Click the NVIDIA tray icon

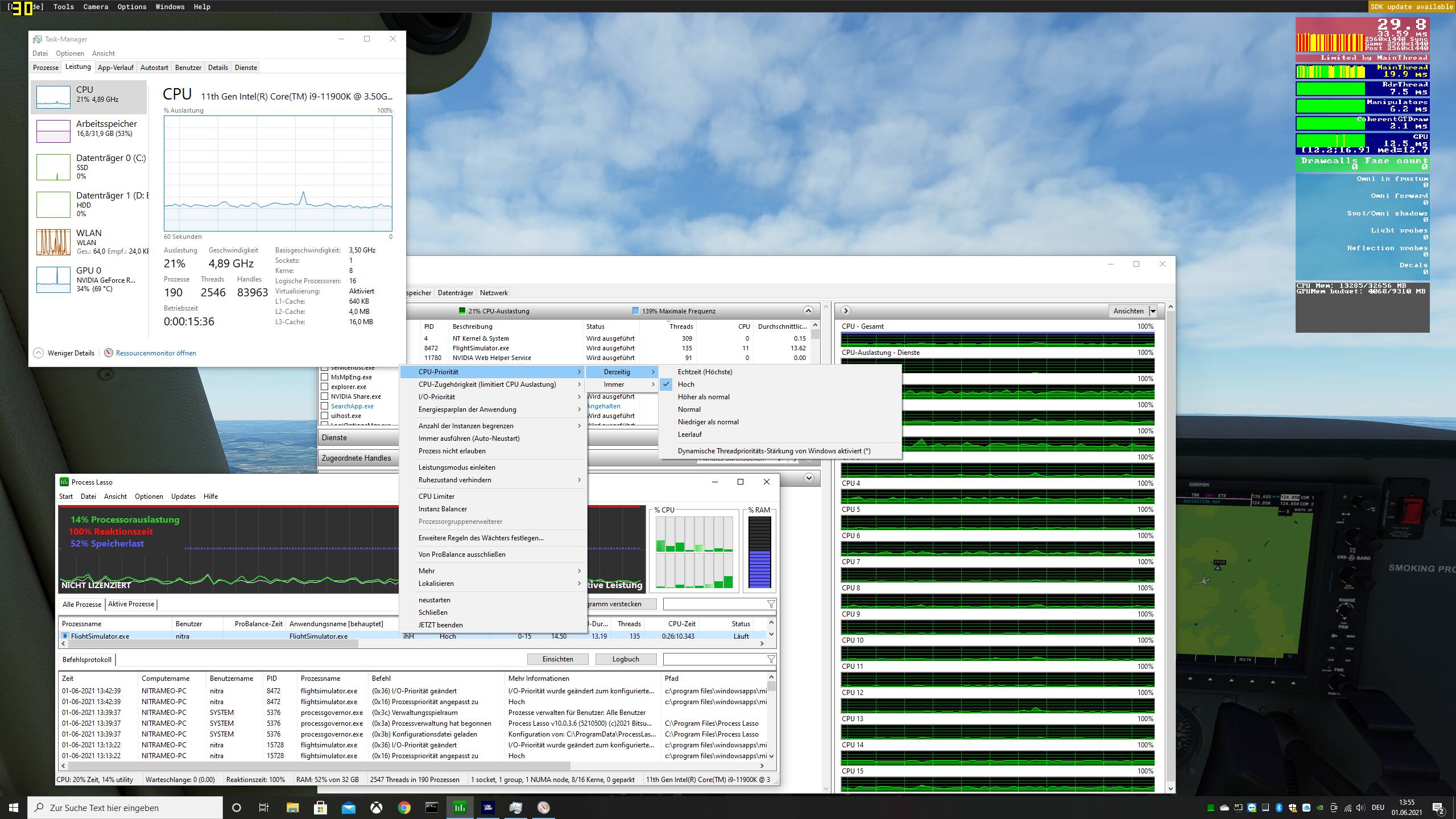click(1320, 808)
